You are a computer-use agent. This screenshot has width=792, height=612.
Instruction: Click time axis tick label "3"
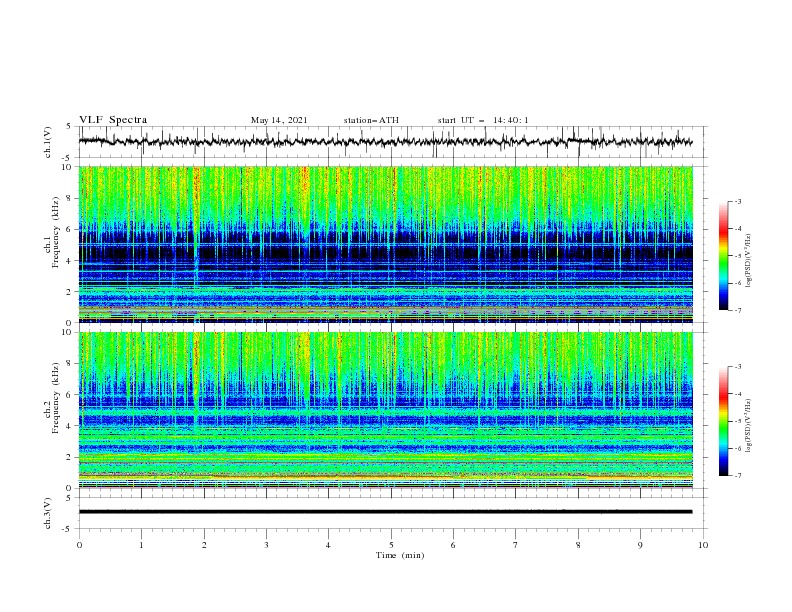[x=266, y=545]
